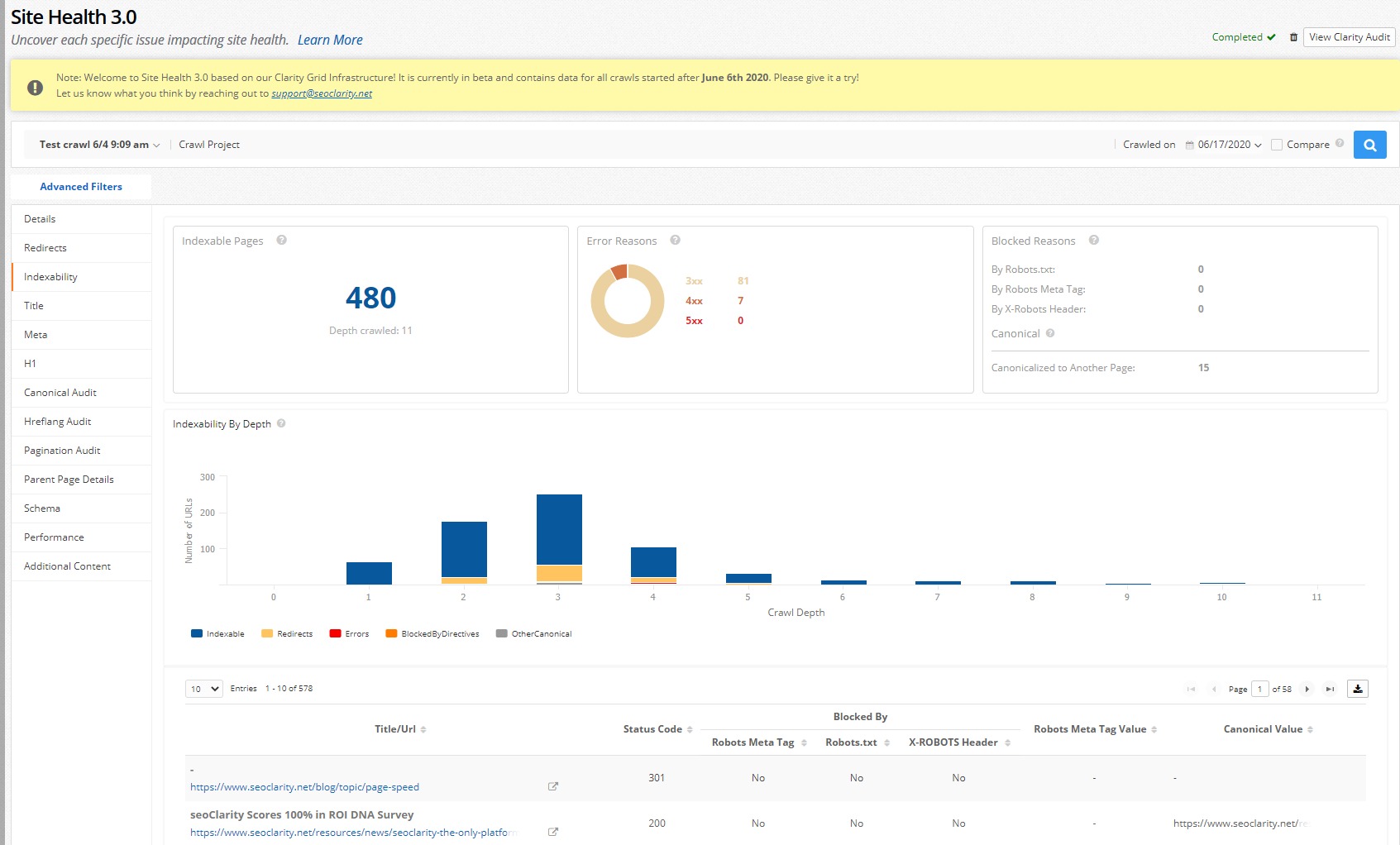Go to next page arrow in pagination
The width and height of the screenshot is (1400, 845).
(x=1307, y=689)
